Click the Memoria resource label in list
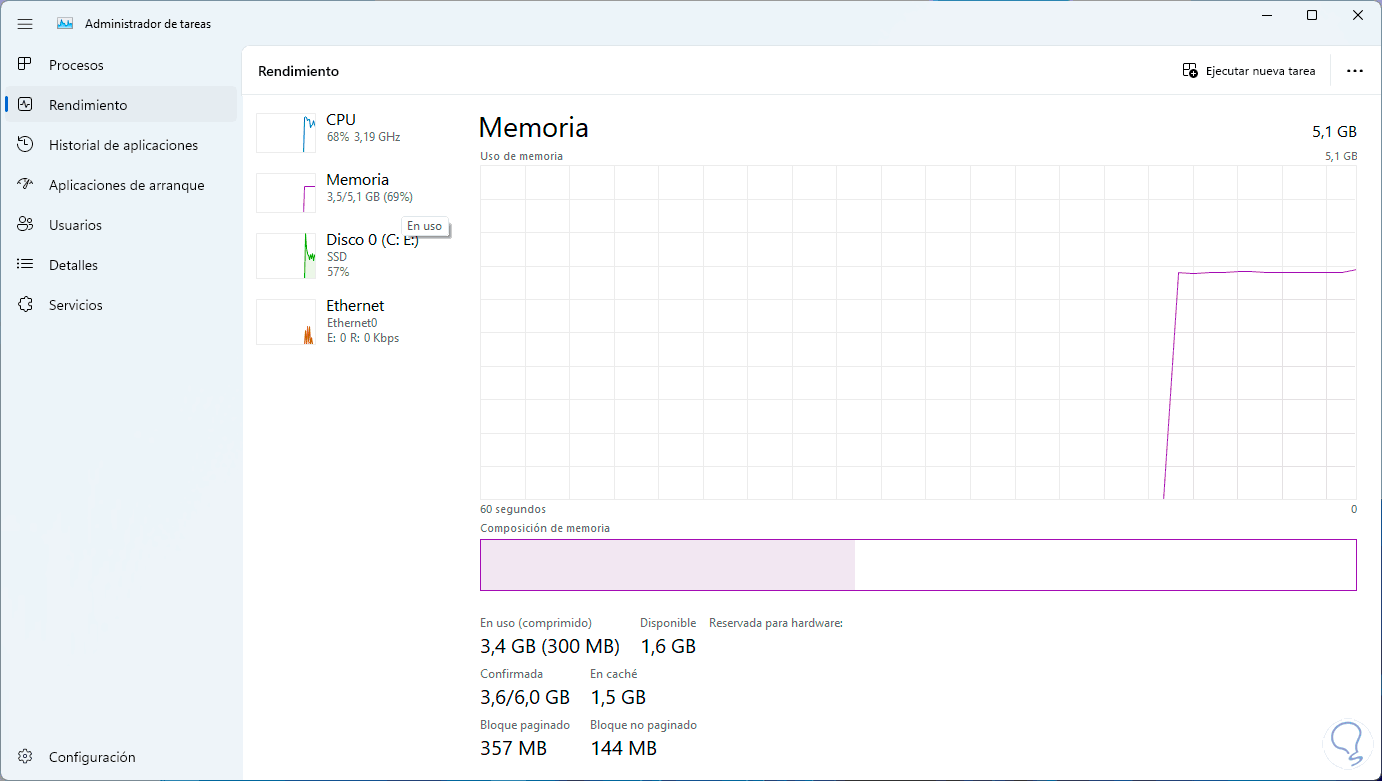The height and width of the screenshot is (781, 1382). [358, 180]
